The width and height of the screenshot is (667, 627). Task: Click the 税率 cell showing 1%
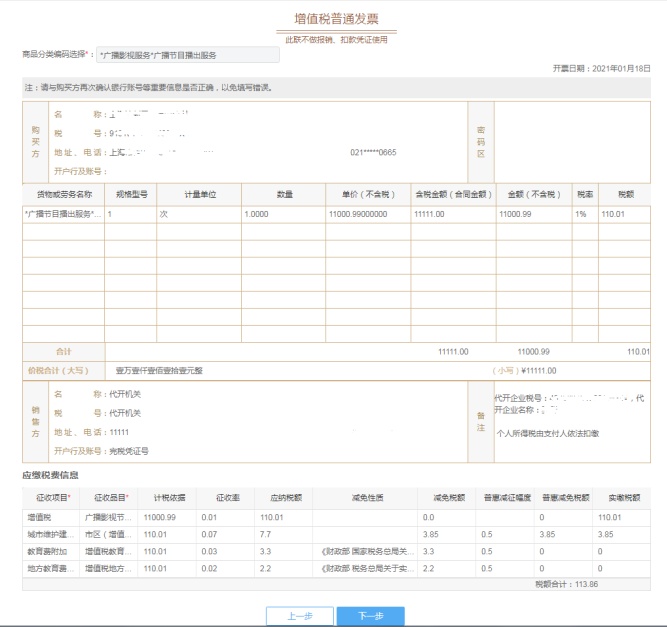[x=584, y=214]
